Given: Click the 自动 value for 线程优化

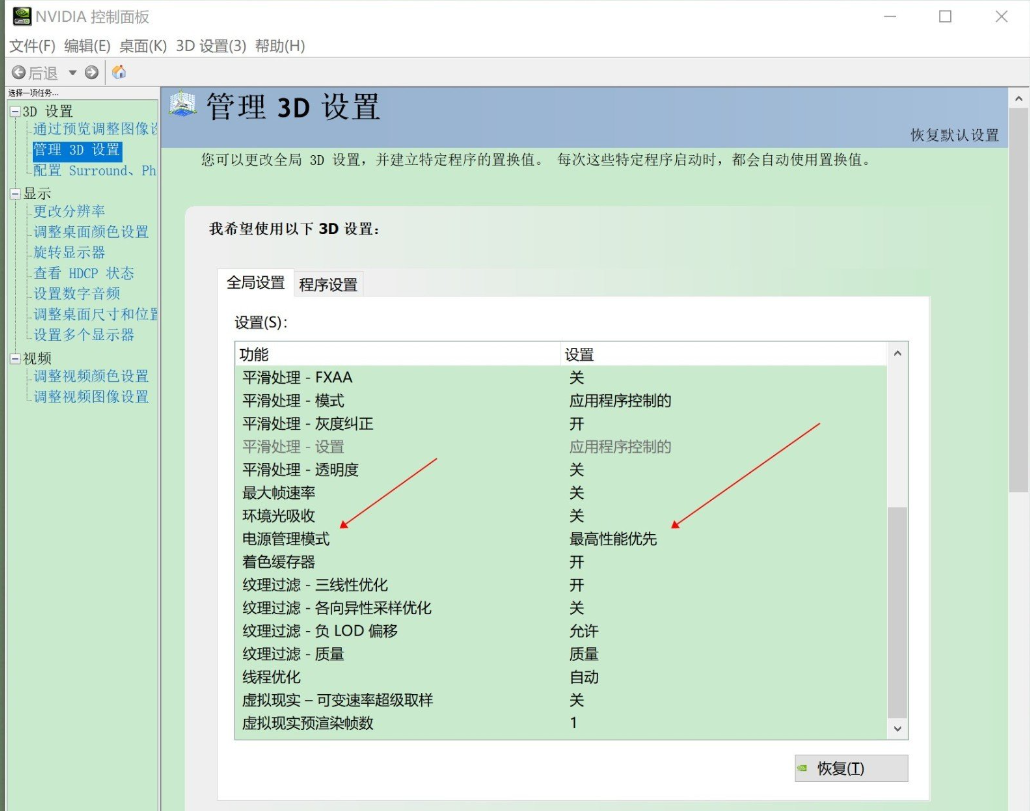Looking at the screenshot, I should (584, 677).
